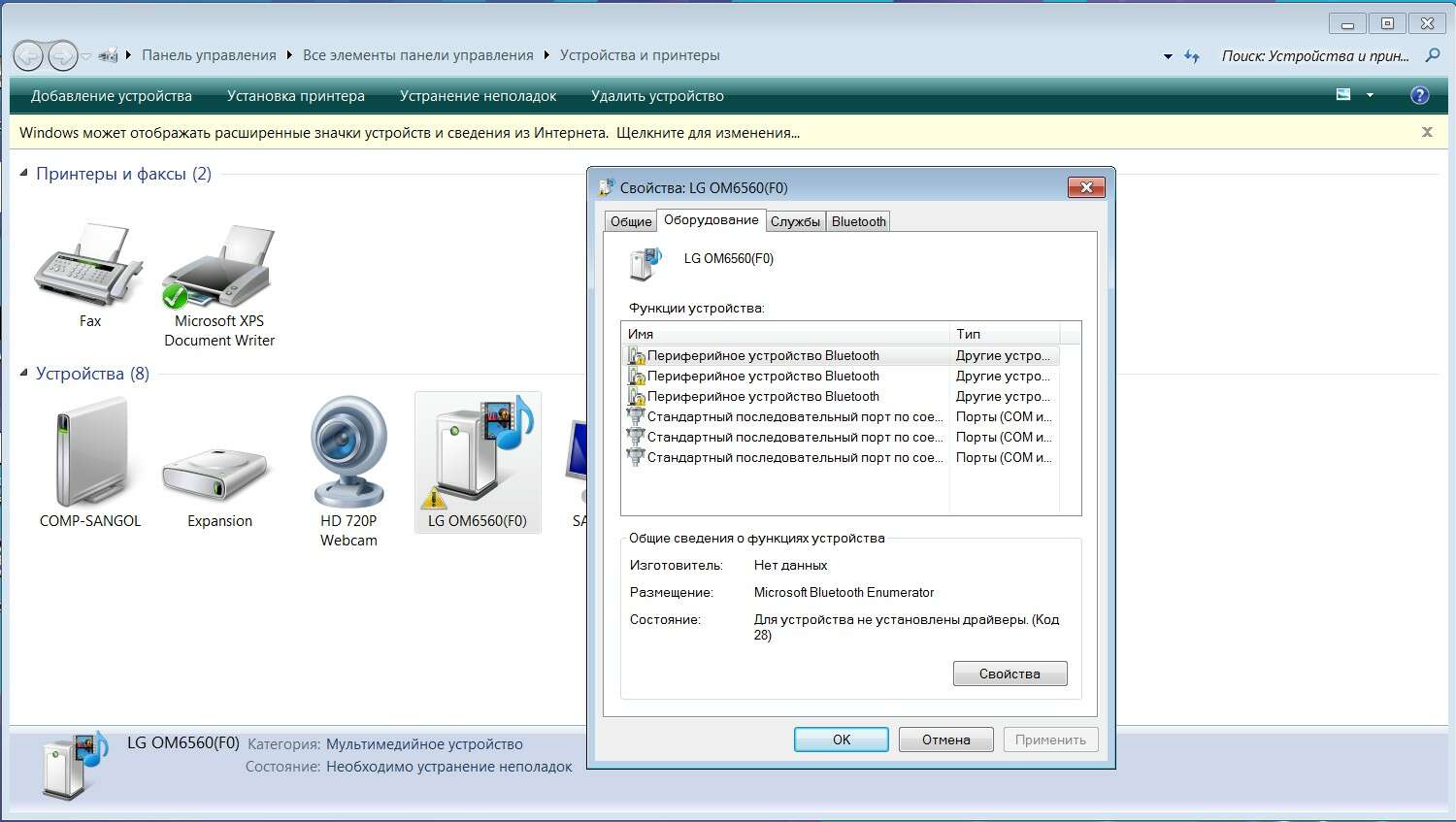Select first Стандартный последовательный порт row

coord(841,416)
